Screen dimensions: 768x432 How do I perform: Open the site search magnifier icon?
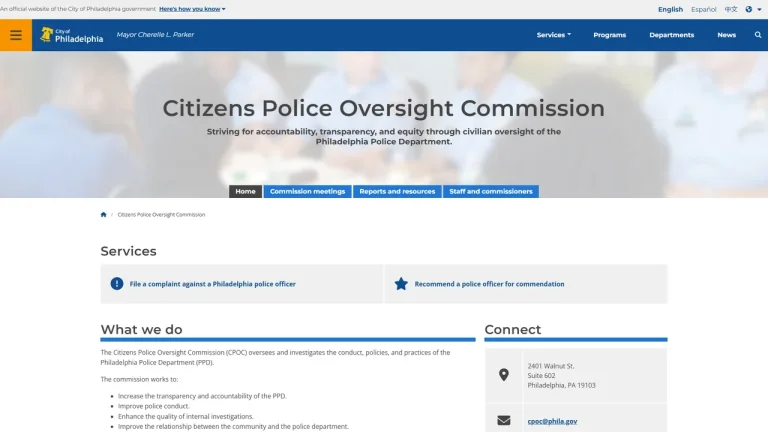pos(758,35)
